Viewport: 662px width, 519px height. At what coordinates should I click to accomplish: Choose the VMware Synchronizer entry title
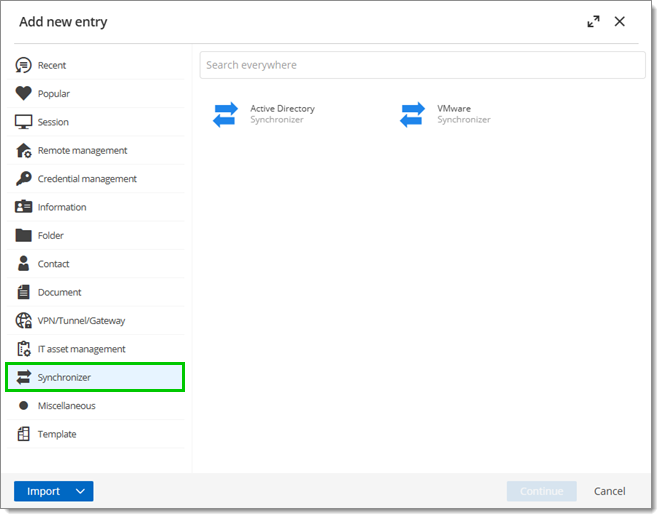(454, 109)
